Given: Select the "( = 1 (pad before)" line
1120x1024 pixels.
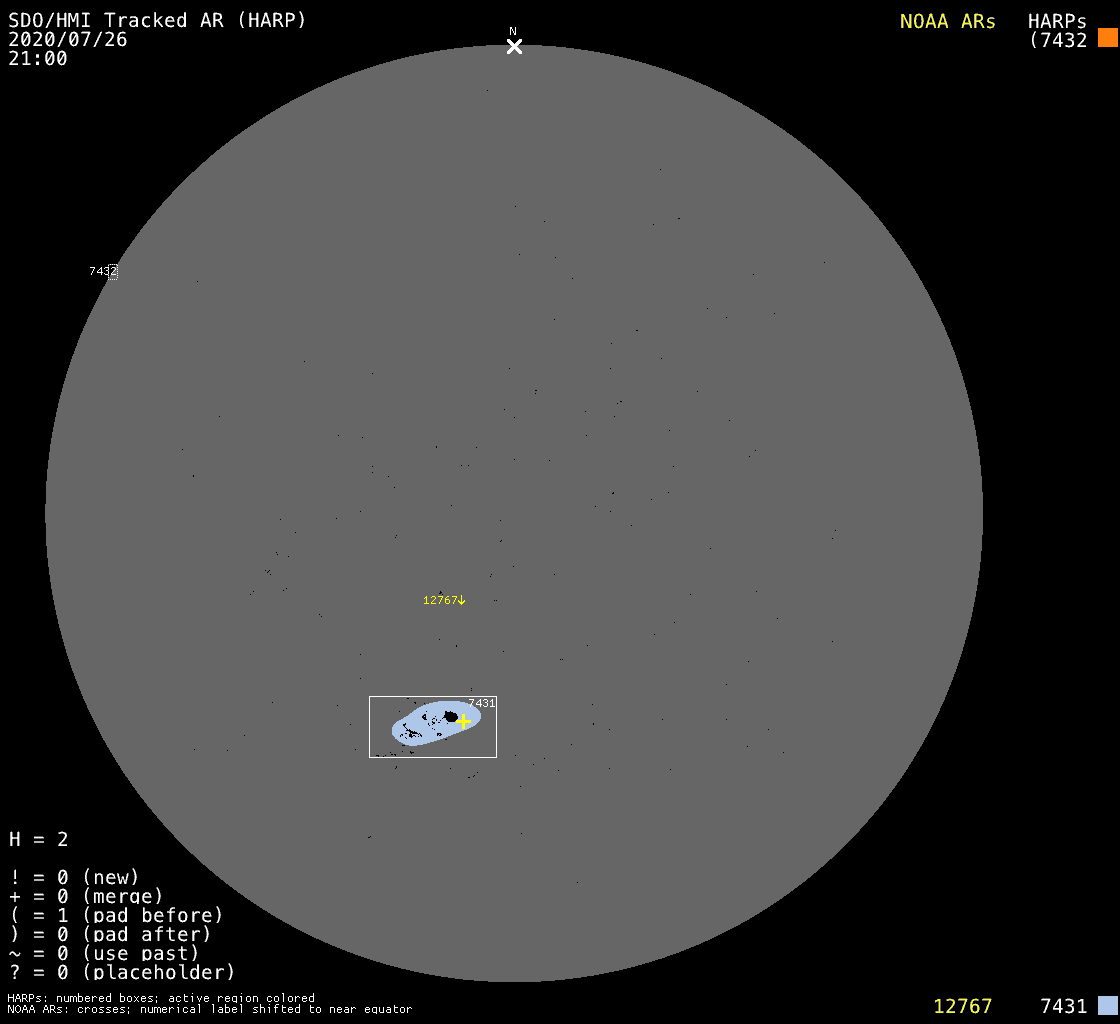Looking at the screenshot, I should [x=116, y=915].
